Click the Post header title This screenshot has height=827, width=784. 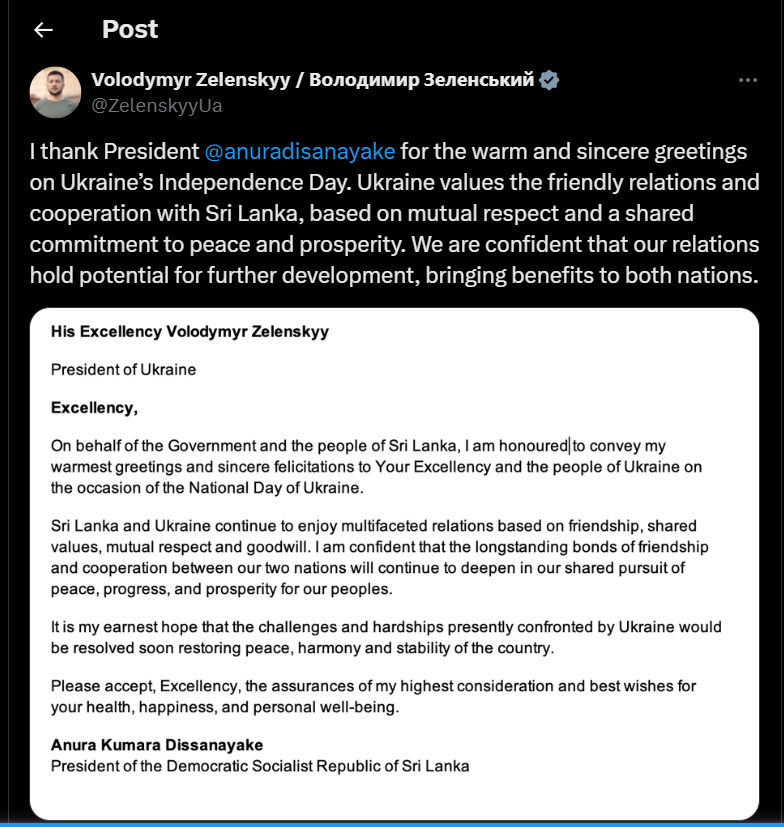130,30
